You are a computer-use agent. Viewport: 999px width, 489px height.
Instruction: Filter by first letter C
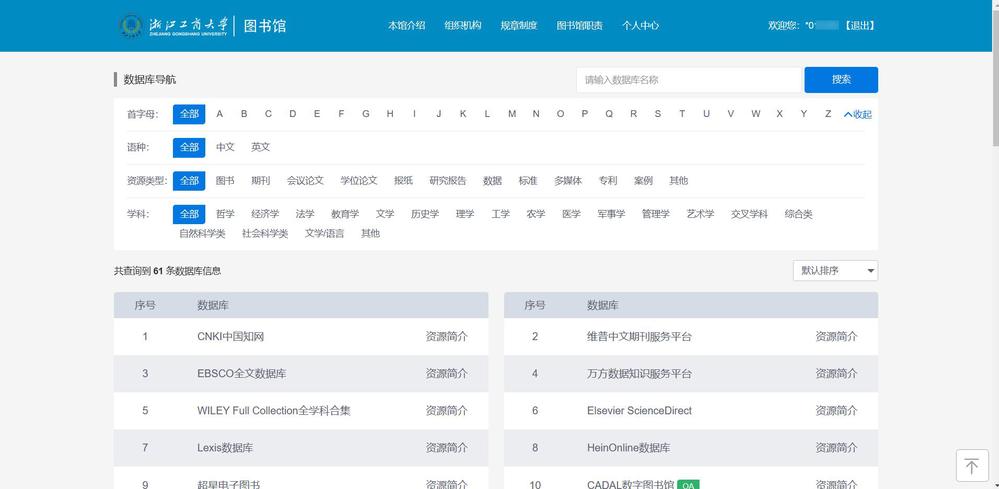click(268, 114)
